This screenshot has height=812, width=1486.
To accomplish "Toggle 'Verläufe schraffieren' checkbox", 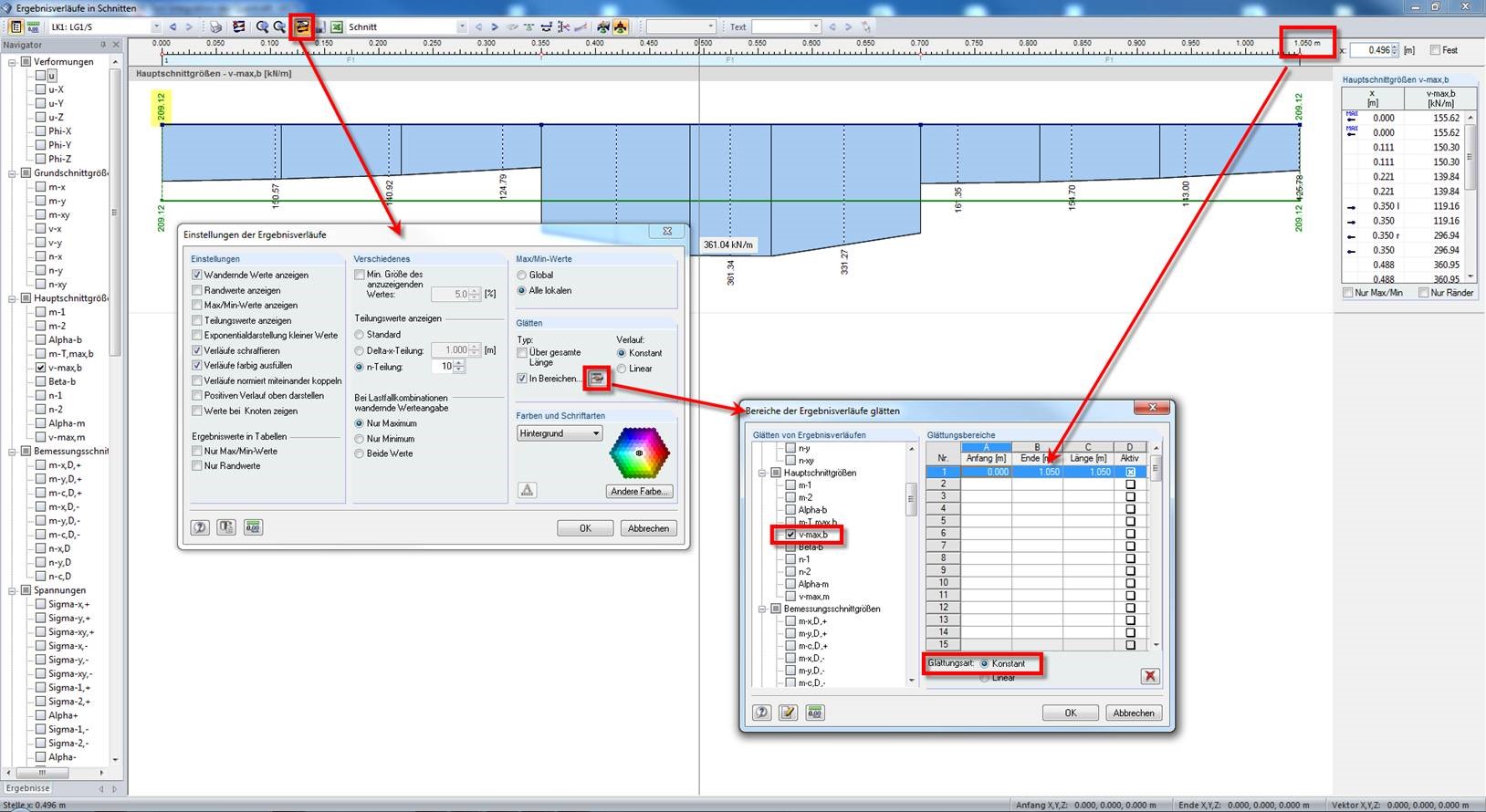I will coord(196,350).
